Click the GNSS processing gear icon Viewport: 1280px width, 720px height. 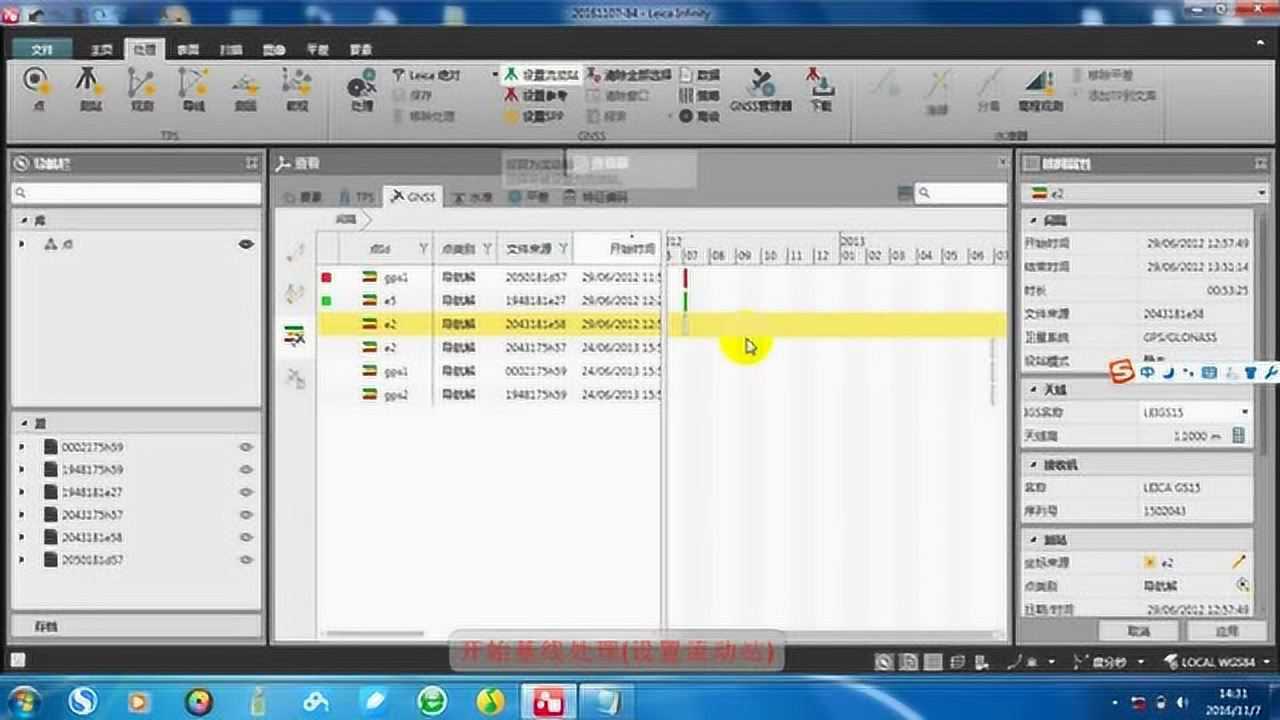361,86
